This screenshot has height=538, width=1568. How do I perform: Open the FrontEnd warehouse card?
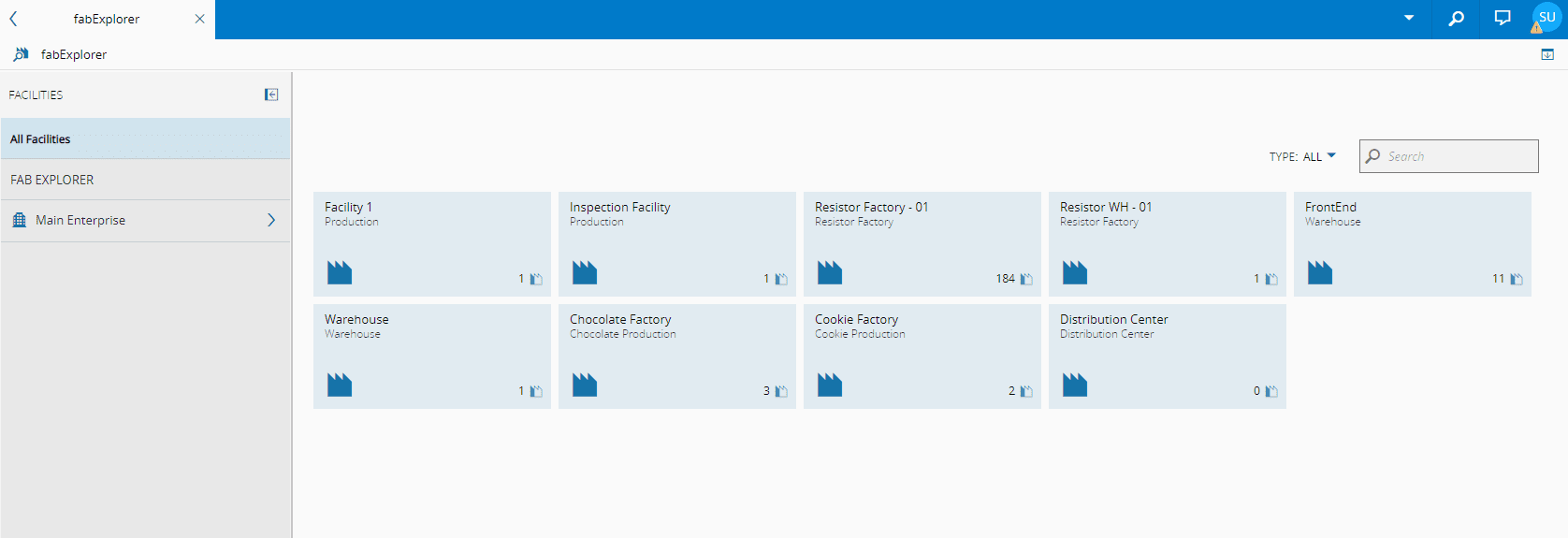[1413, 244]
